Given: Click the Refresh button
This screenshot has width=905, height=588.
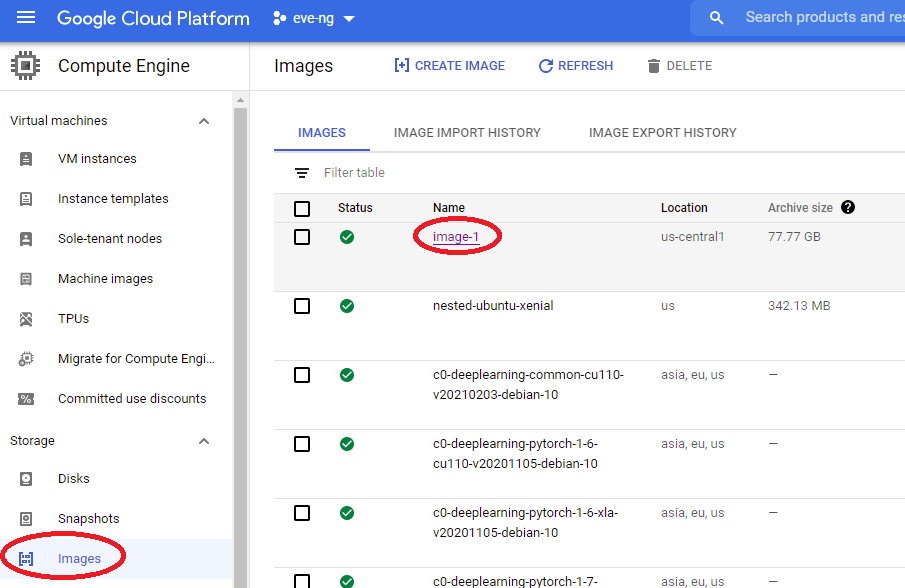Looking at the screenshot, I should [575, 66].
